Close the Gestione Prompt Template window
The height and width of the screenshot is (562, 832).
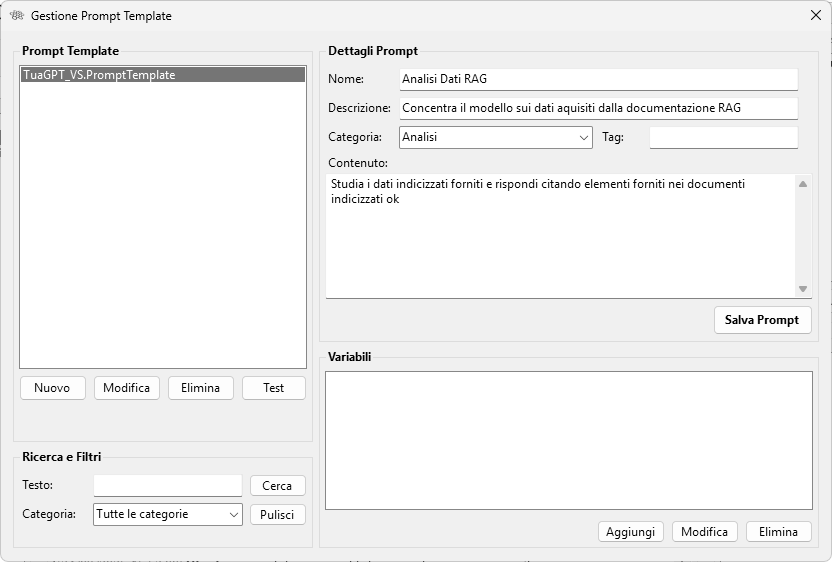[816, 15]
